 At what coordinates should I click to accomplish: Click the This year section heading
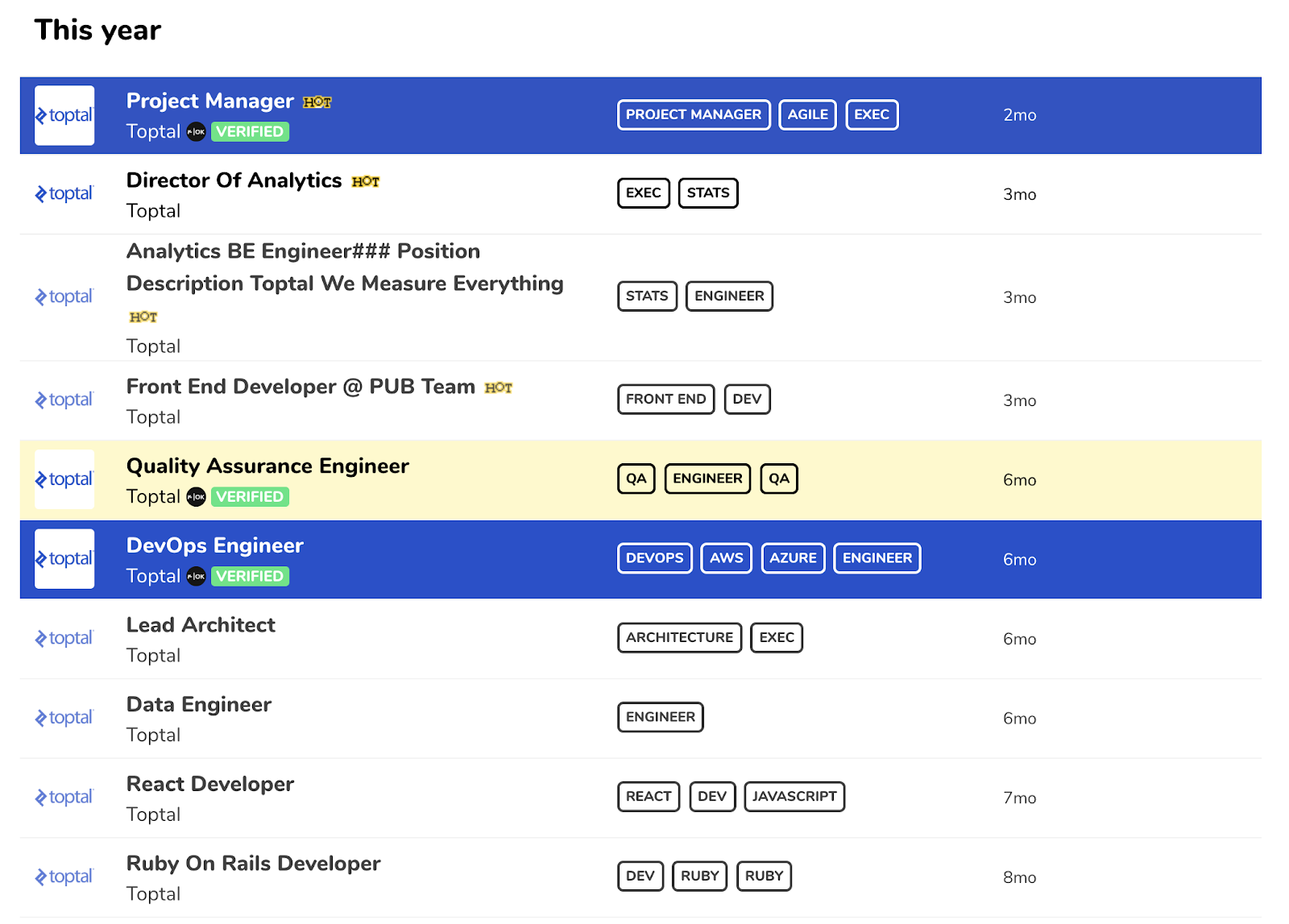coord(97,31)
